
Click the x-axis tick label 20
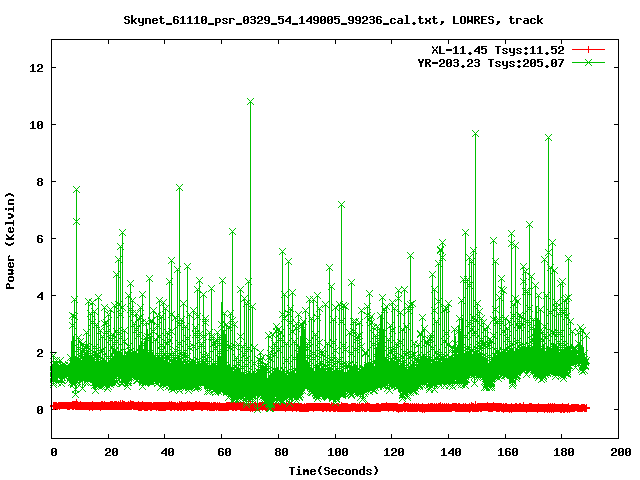109,453
